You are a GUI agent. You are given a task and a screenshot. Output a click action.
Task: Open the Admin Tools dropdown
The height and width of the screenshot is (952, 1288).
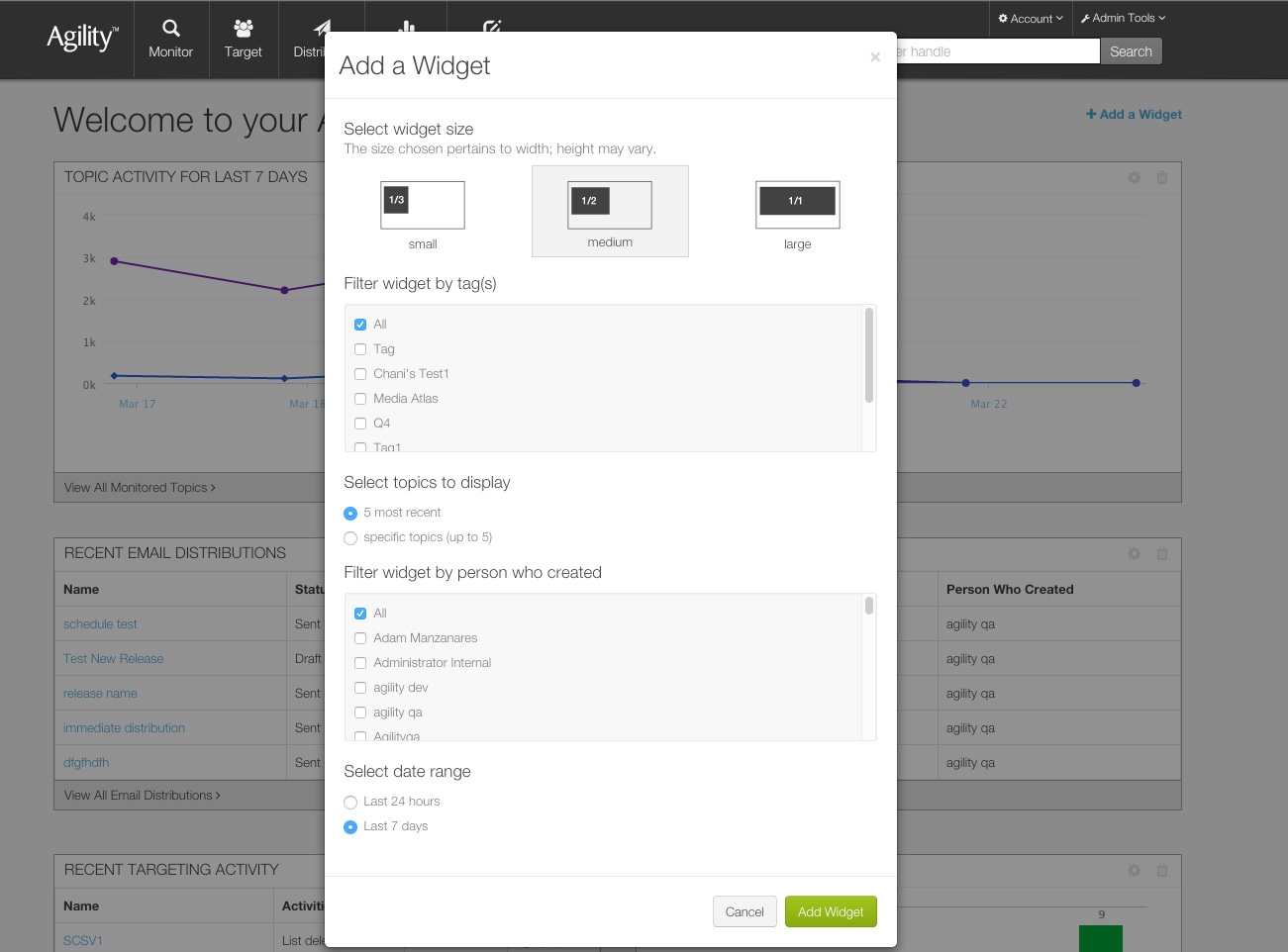[x=1123, y=18]
